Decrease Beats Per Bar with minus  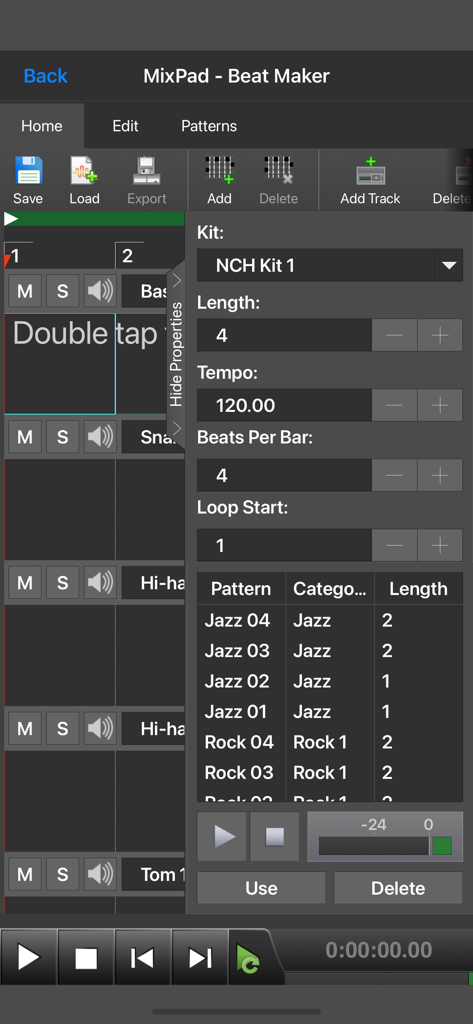[x=394, y=475]
